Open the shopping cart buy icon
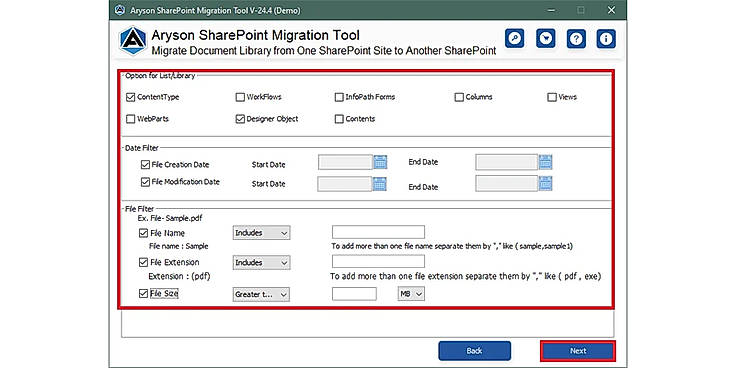Screen dimensions: 736x368 point(545,38)
